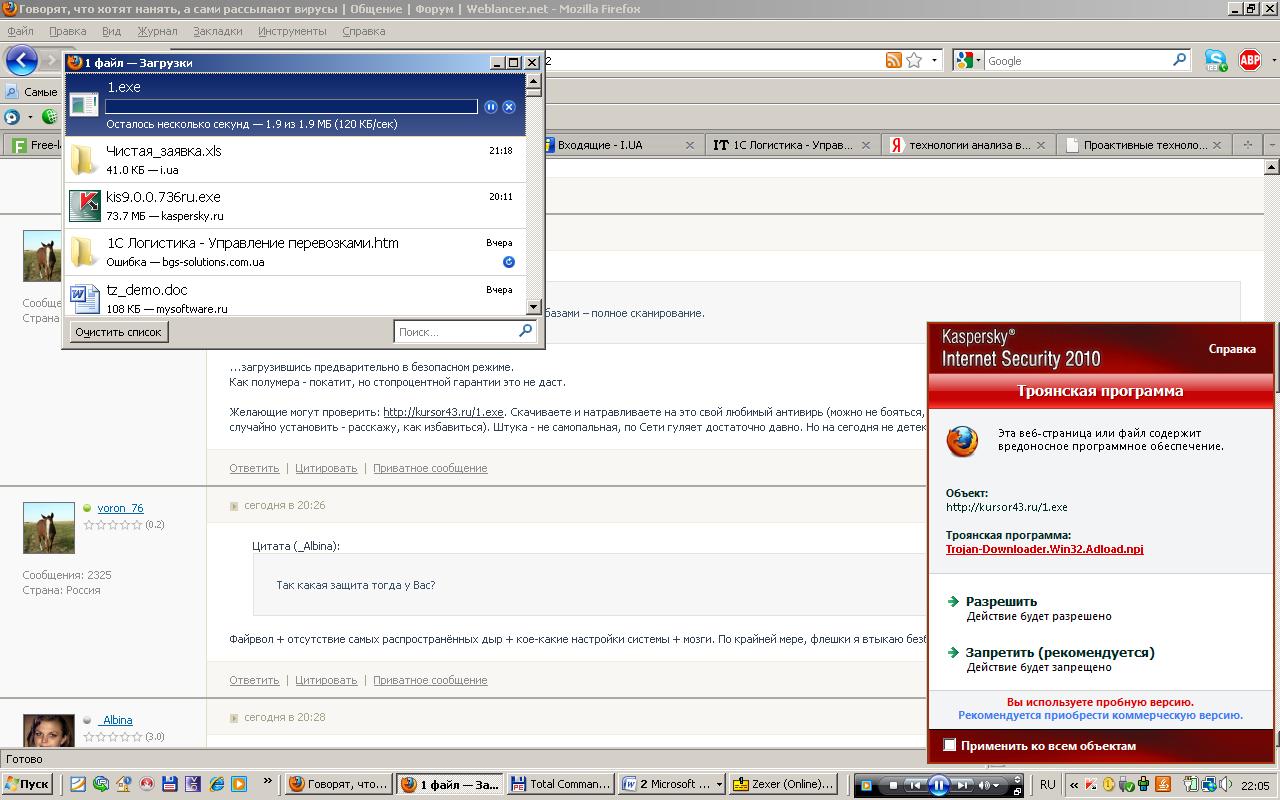This screenshot has width=1280, height=800.
Task: Switch to Total Commander taskbar button
Action: pos(560,785)
